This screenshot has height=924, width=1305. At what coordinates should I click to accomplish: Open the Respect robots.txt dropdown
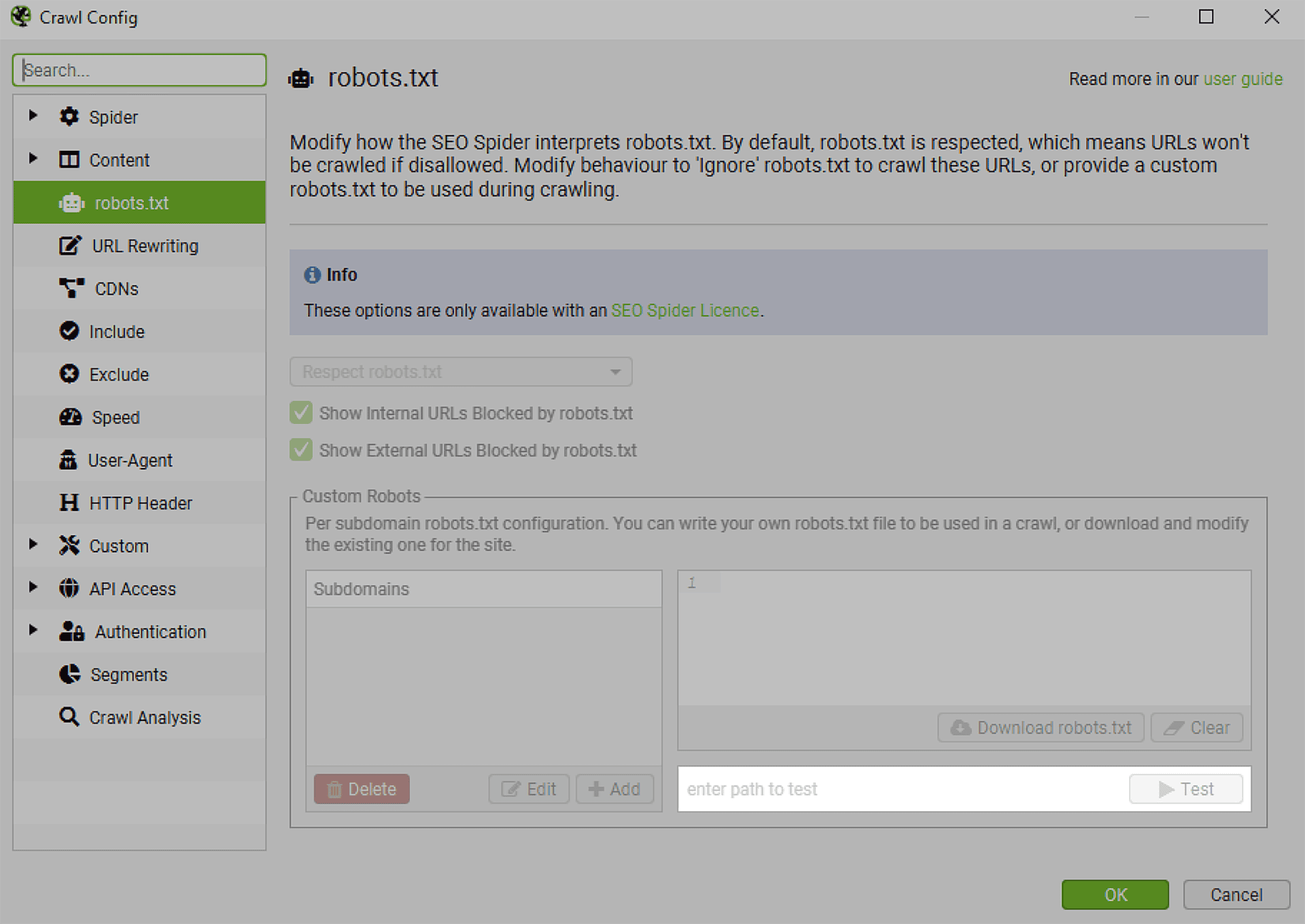click(x=461, y=372)
